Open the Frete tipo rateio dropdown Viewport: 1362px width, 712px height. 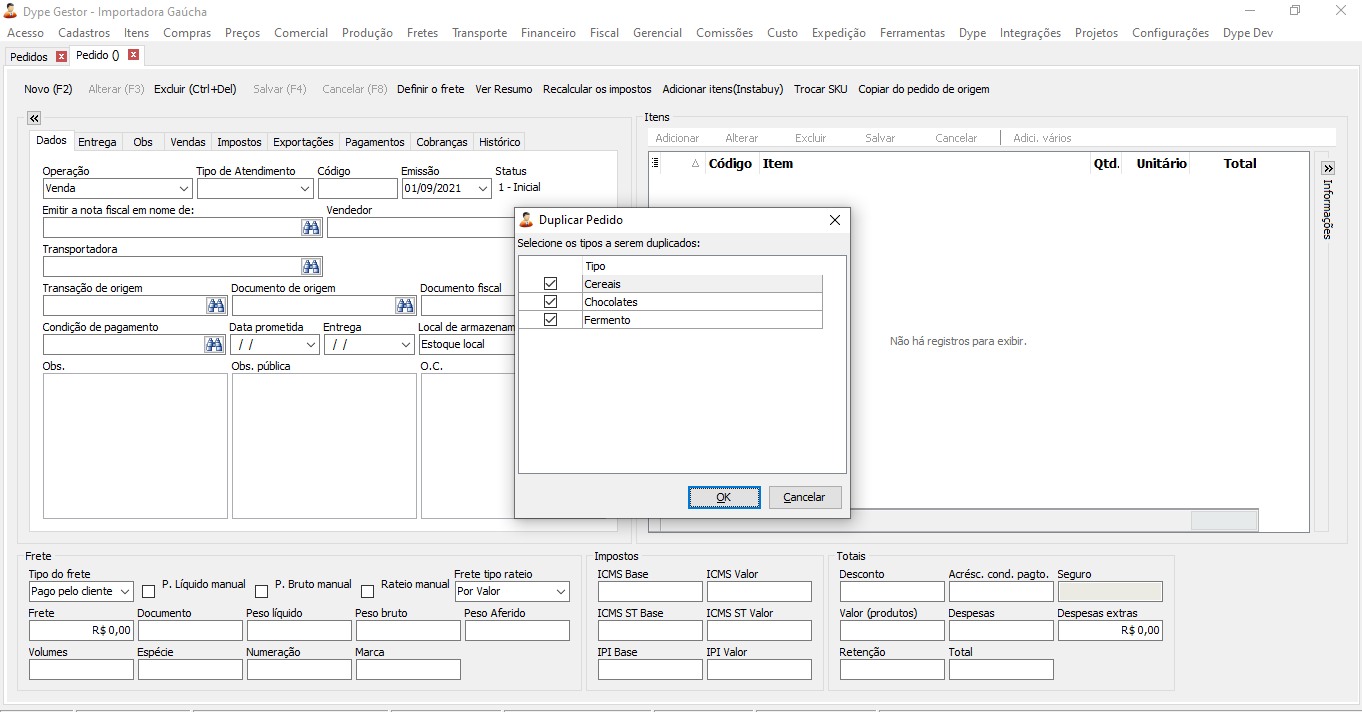[561, 592]
